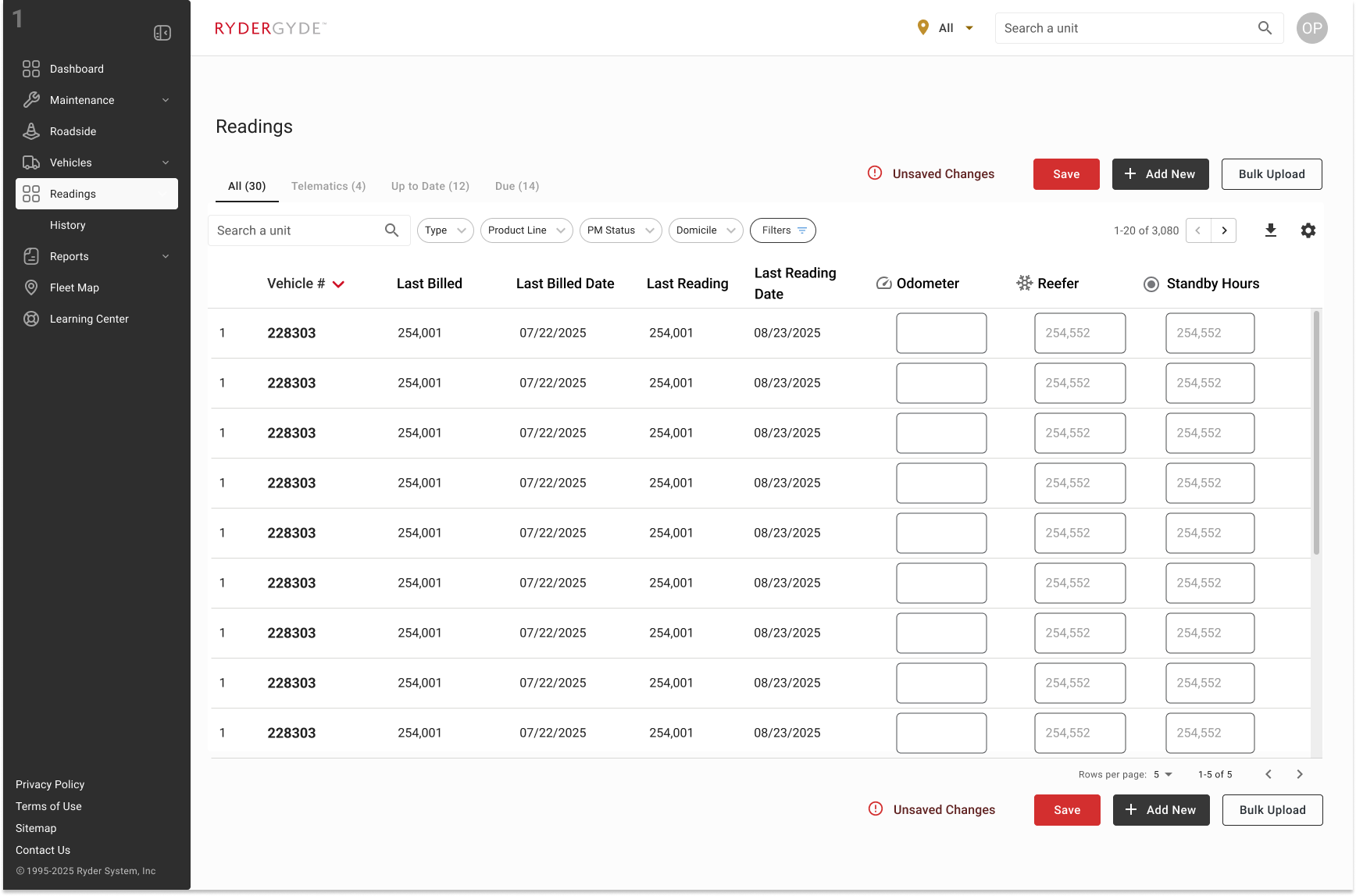Go to next page in bottom pagination

coord(1300,774)
